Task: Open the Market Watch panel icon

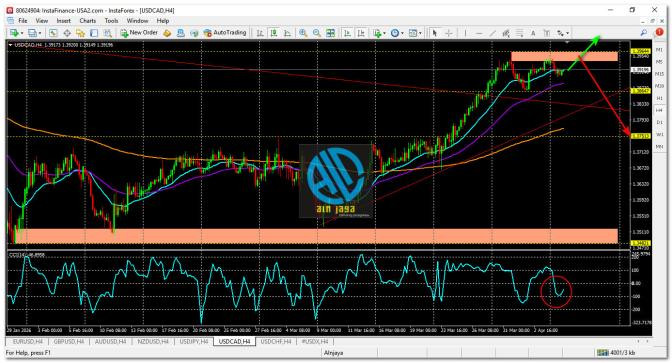Action: [53, 33]
